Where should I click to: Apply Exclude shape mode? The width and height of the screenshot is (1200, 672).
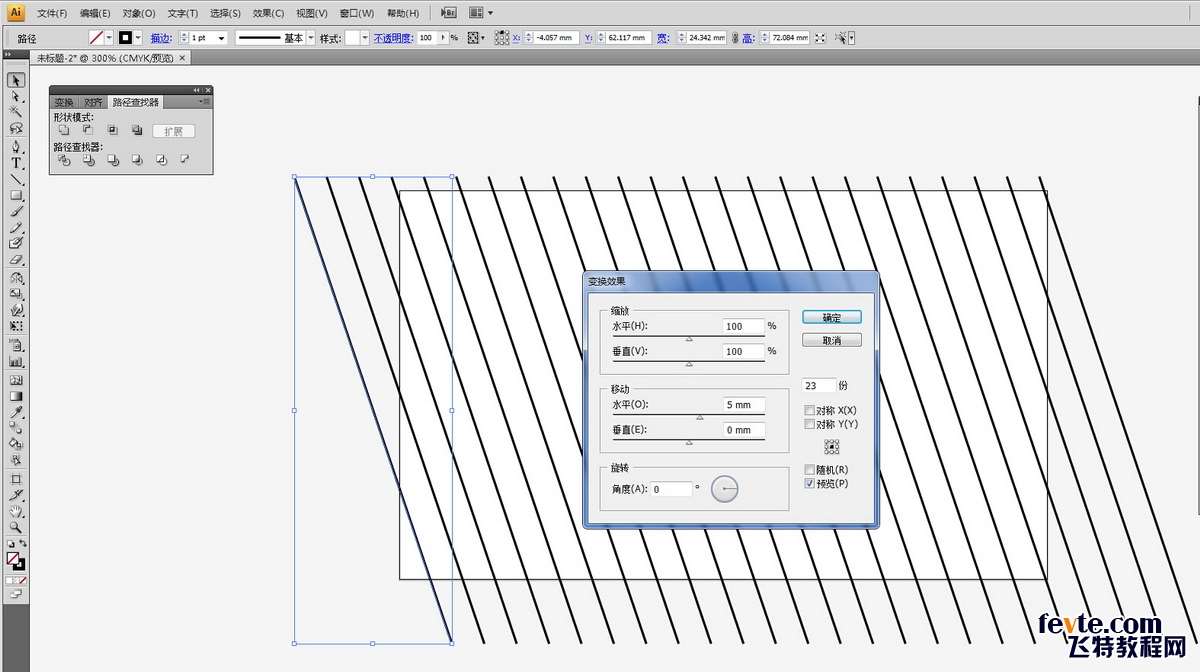click(x=136, y=130)
